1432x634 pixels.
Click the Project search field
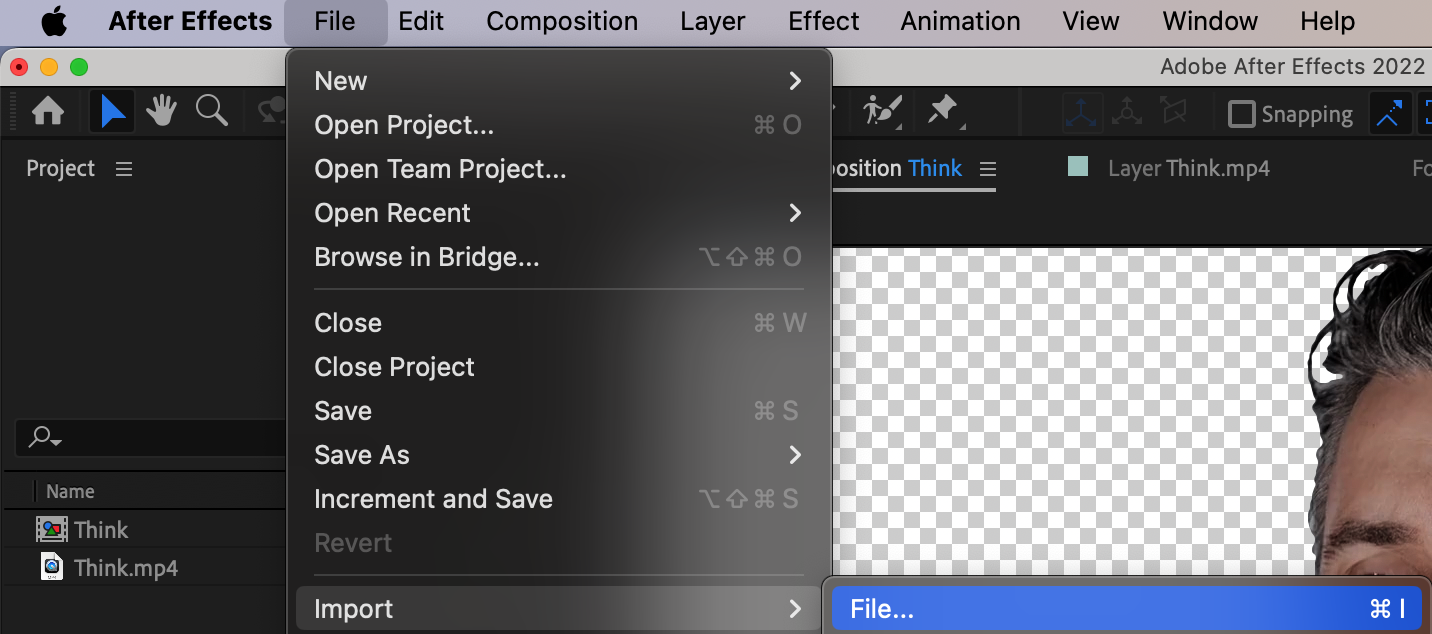tap(150, 437)
